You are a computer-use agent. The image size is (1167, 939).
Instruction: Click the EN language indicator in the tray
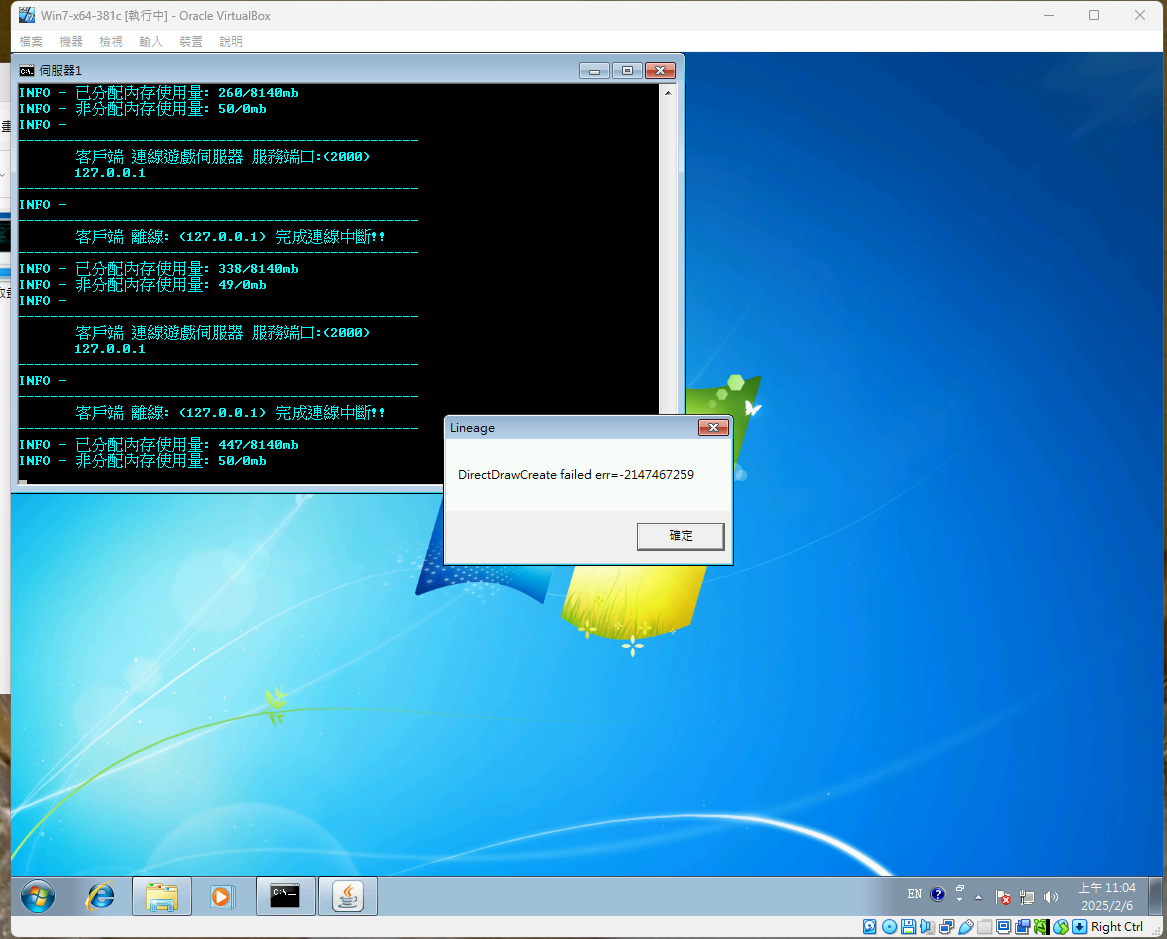pyautogui.click(x=915, y=894)
